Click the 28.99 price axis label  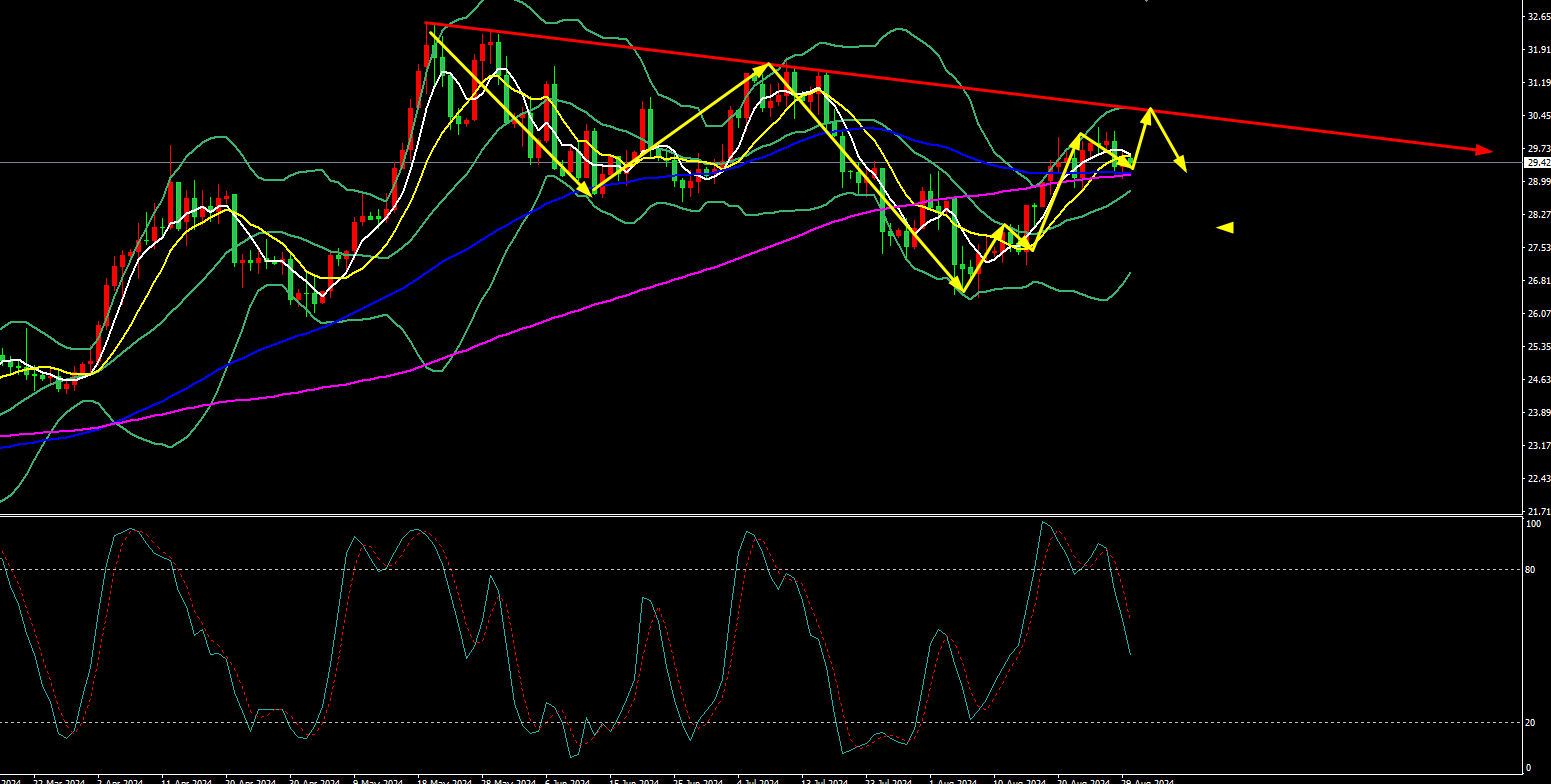1538,181
